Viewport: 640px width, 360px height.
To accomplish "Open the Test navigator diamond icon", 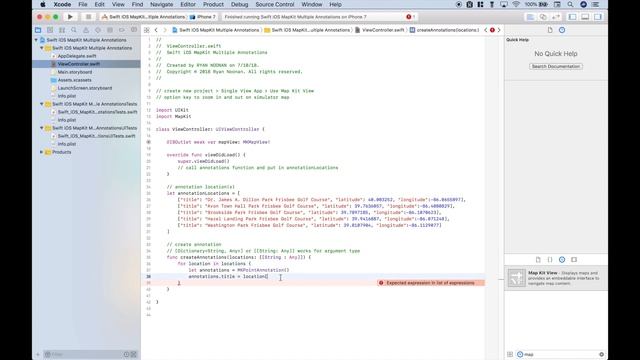I will 98,30.
